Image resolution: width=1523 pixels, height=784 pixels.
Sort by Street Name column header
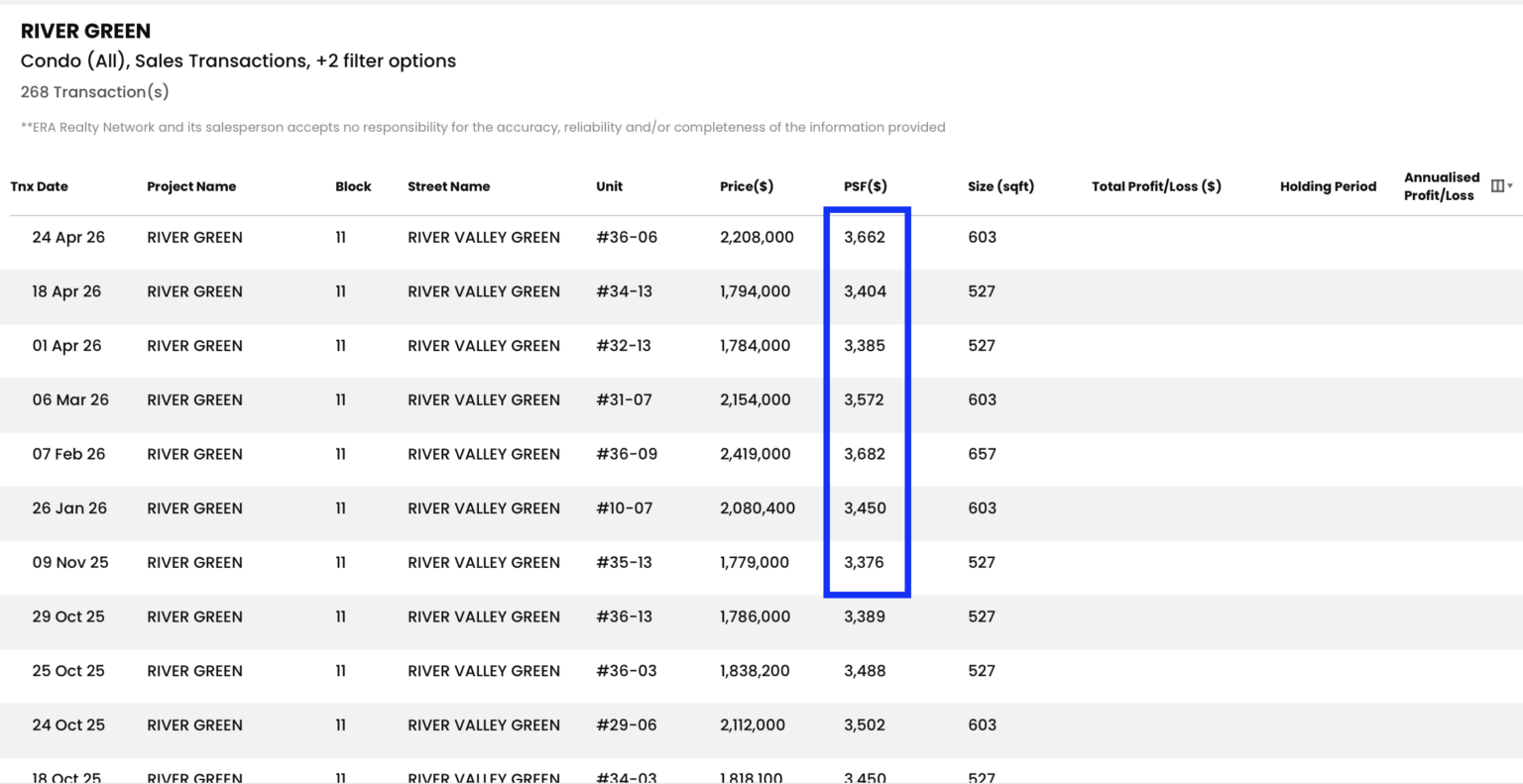point(448,186)
